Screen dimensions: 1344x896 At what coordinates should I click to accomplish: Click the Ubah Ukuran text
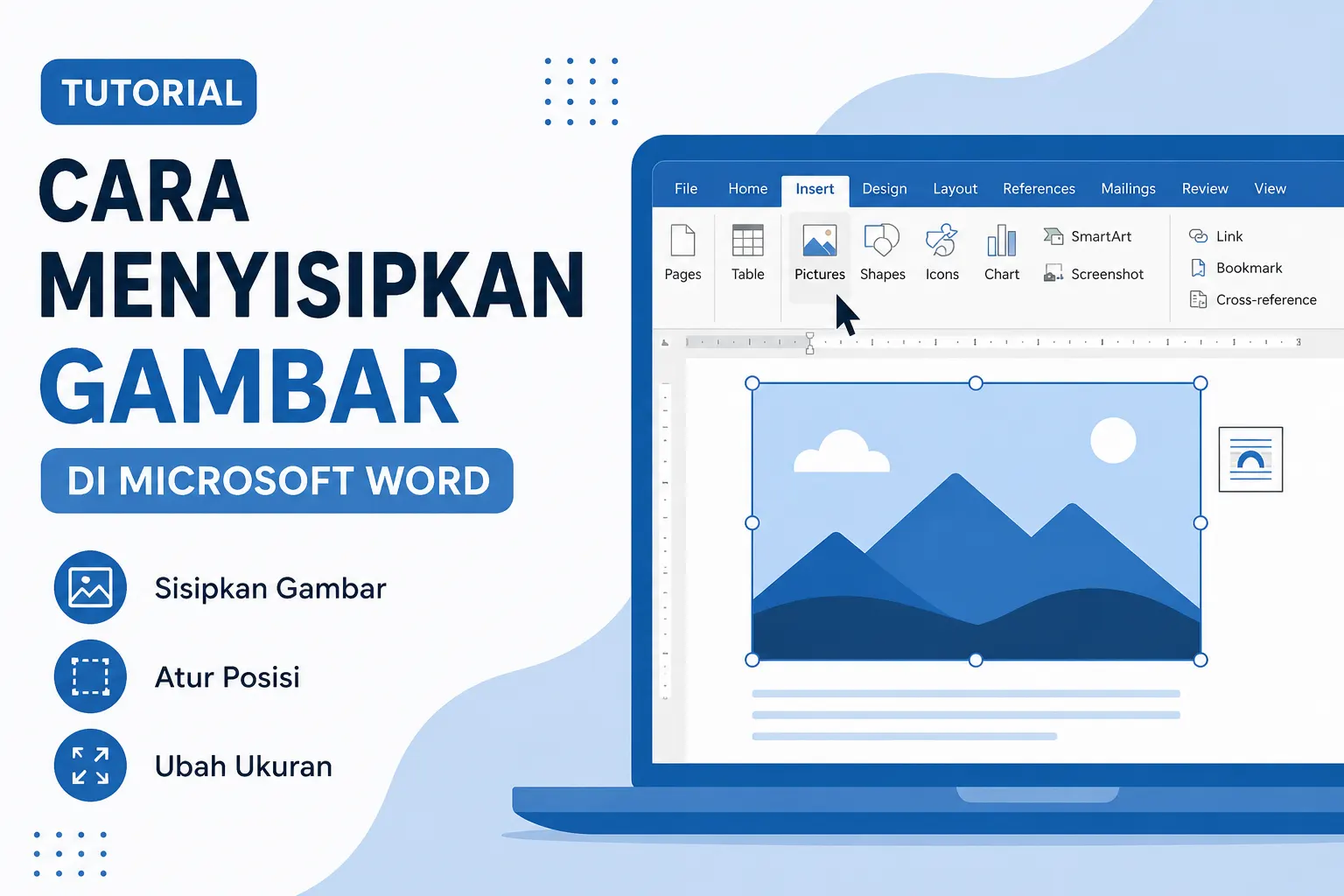pos(243,766)
